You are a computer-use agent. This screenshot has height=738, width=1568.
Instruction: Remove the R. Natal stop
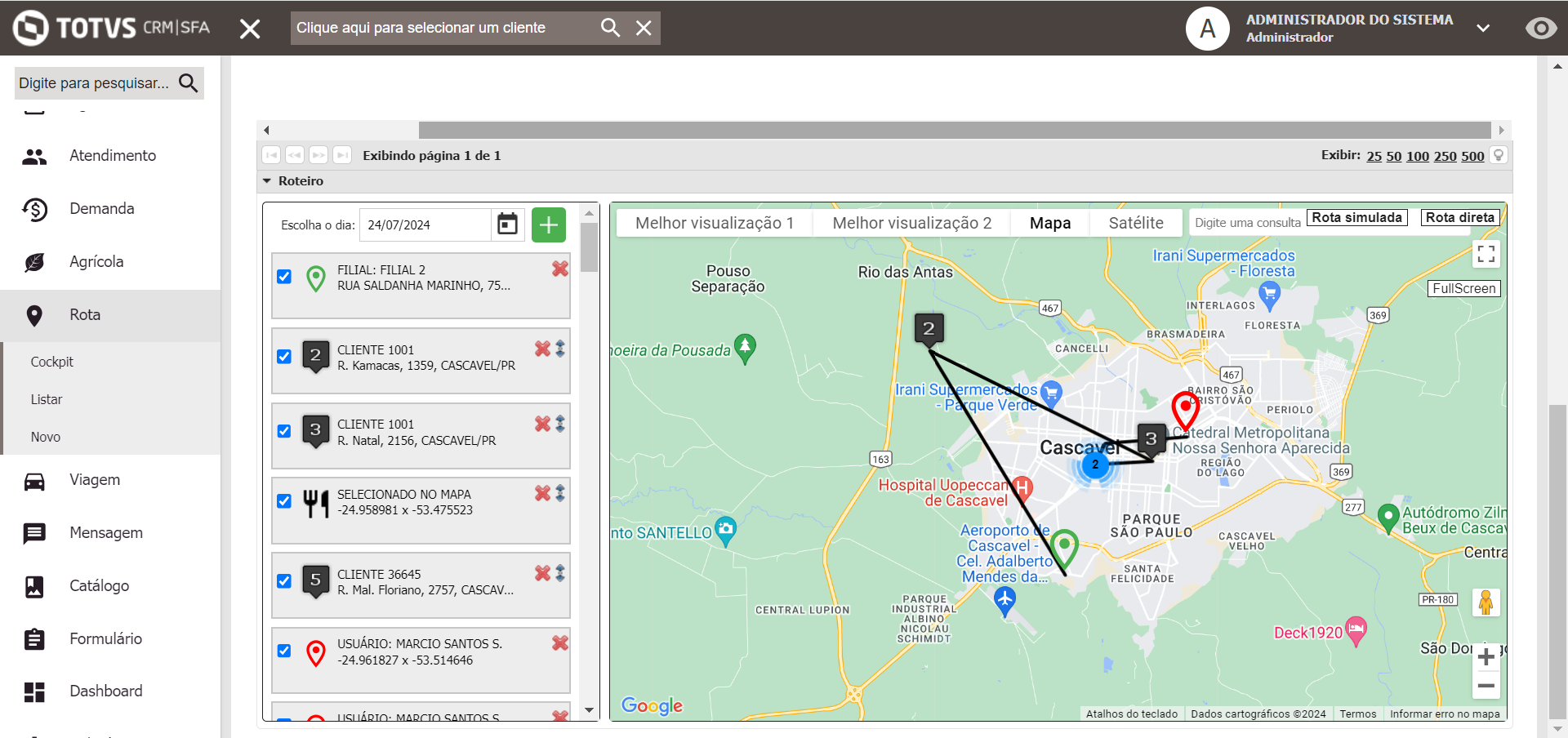542,424
